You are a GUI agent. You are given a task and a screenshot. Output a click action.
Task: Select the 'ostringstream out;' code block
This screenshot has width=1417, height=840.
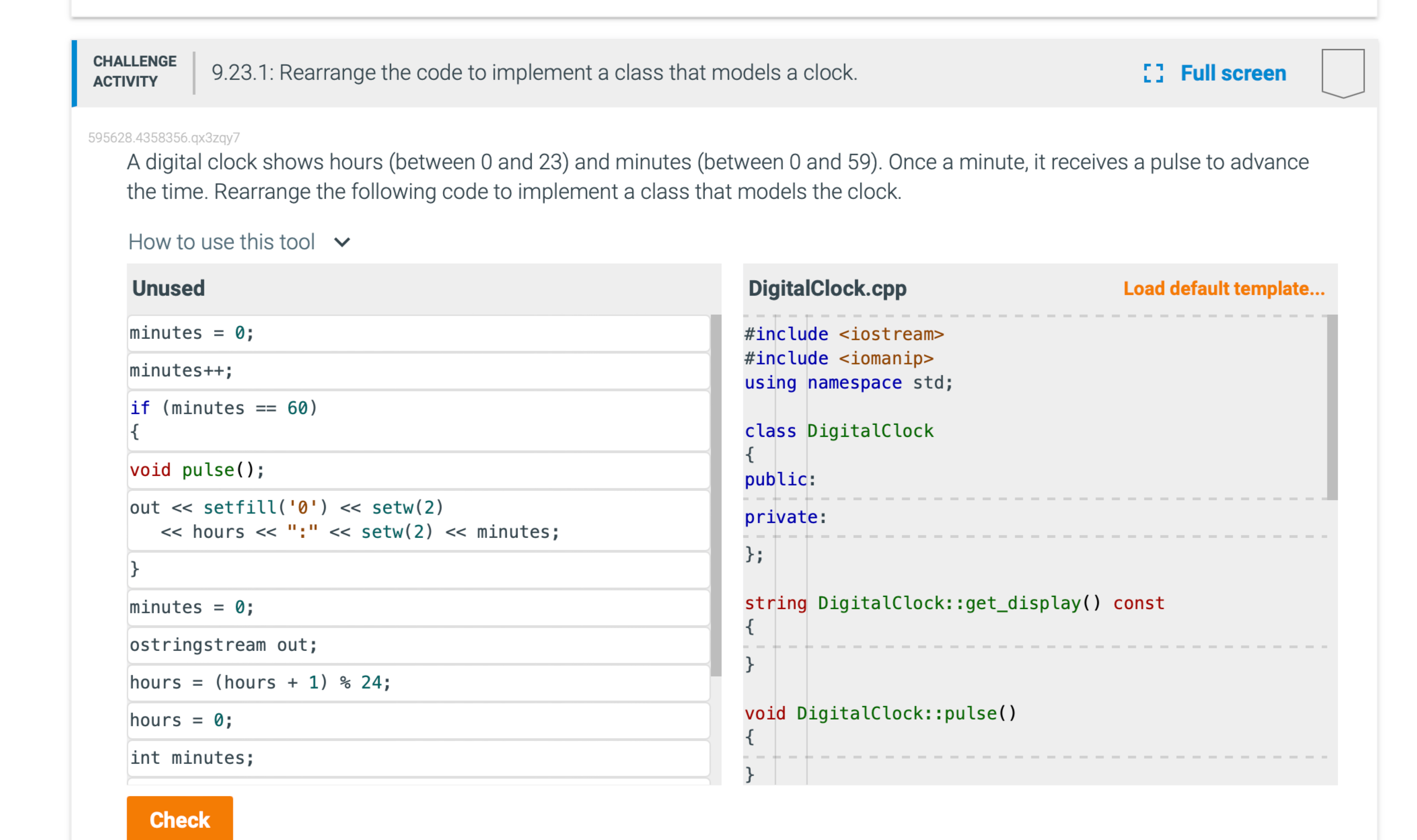tap(419, 645)
